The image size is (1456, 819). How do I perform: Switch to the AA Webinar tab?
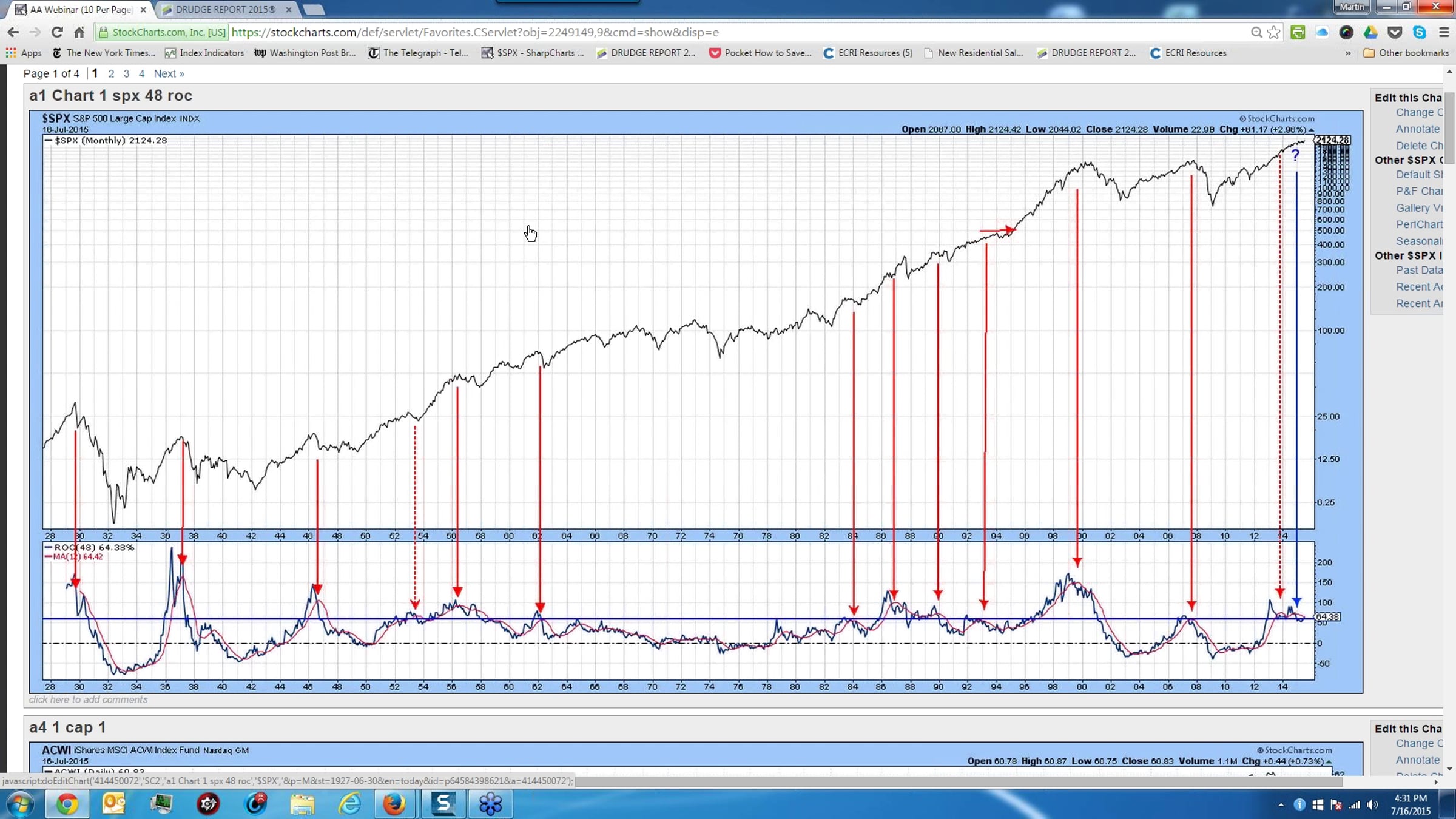81,10
